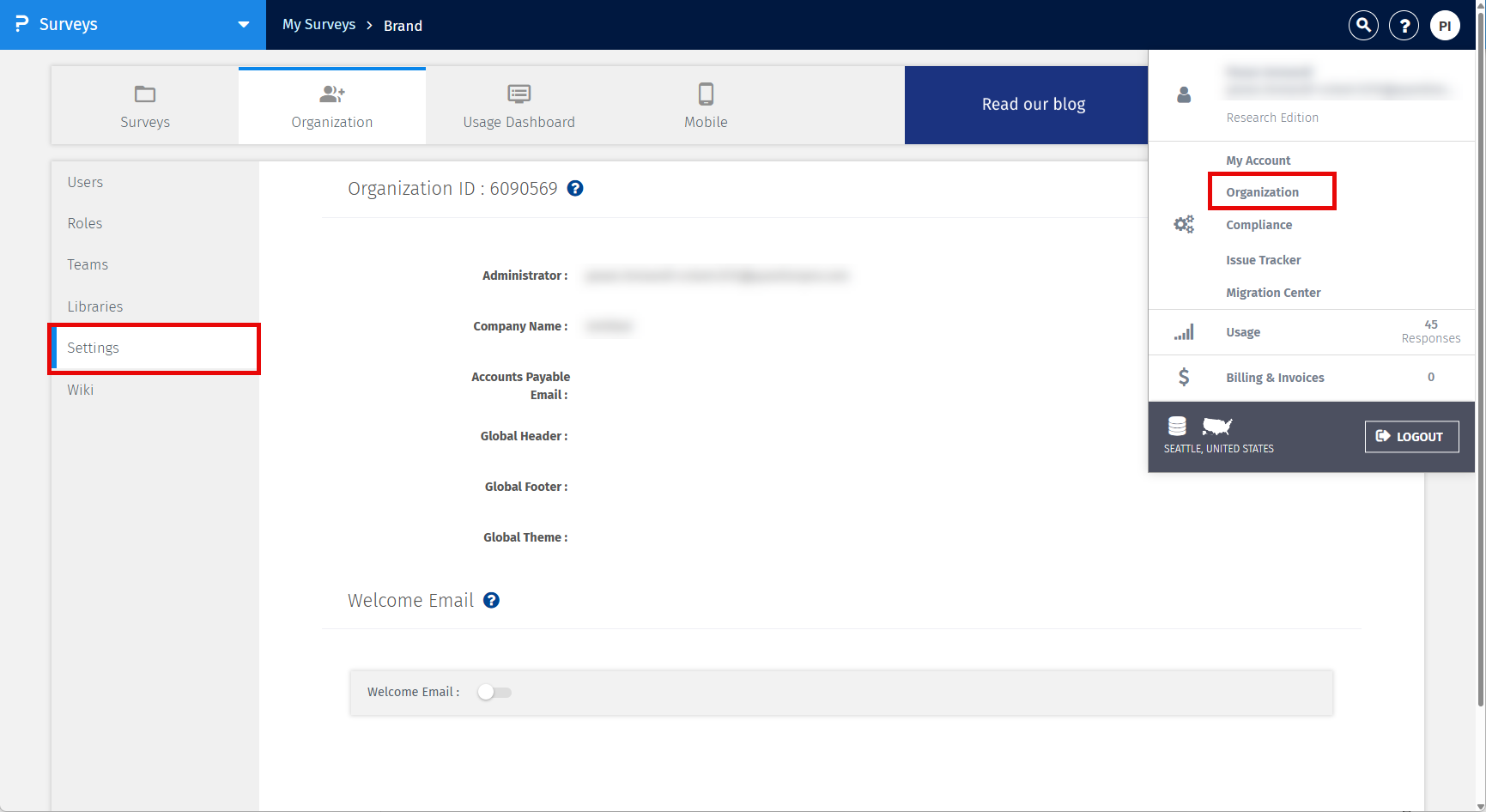Open the Compliance menu entry
Screen dimensions: 1486x812
click(1259, 225)
